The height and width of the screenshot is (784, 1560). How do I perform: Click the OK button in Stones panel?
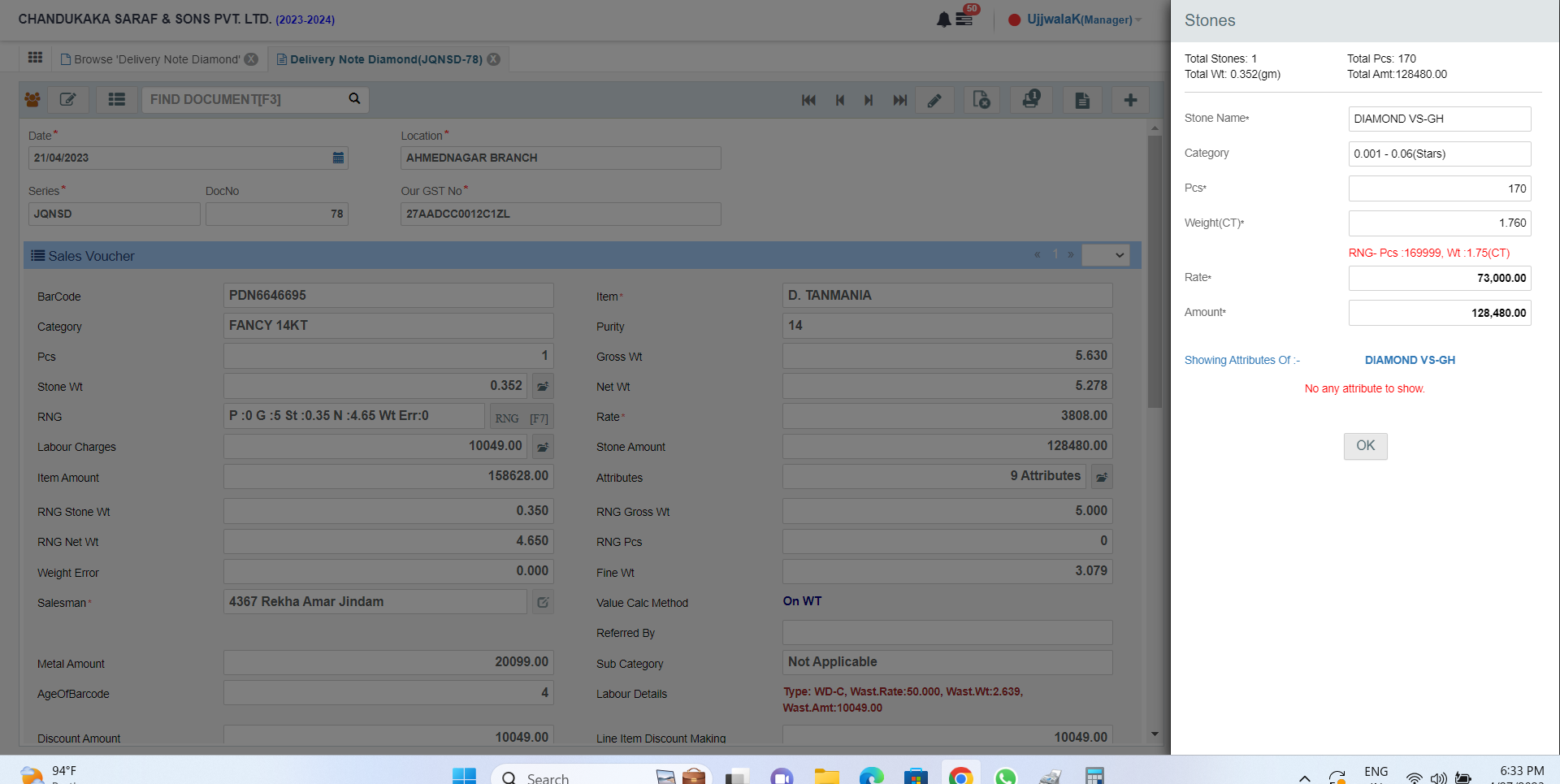point(1365,446)
